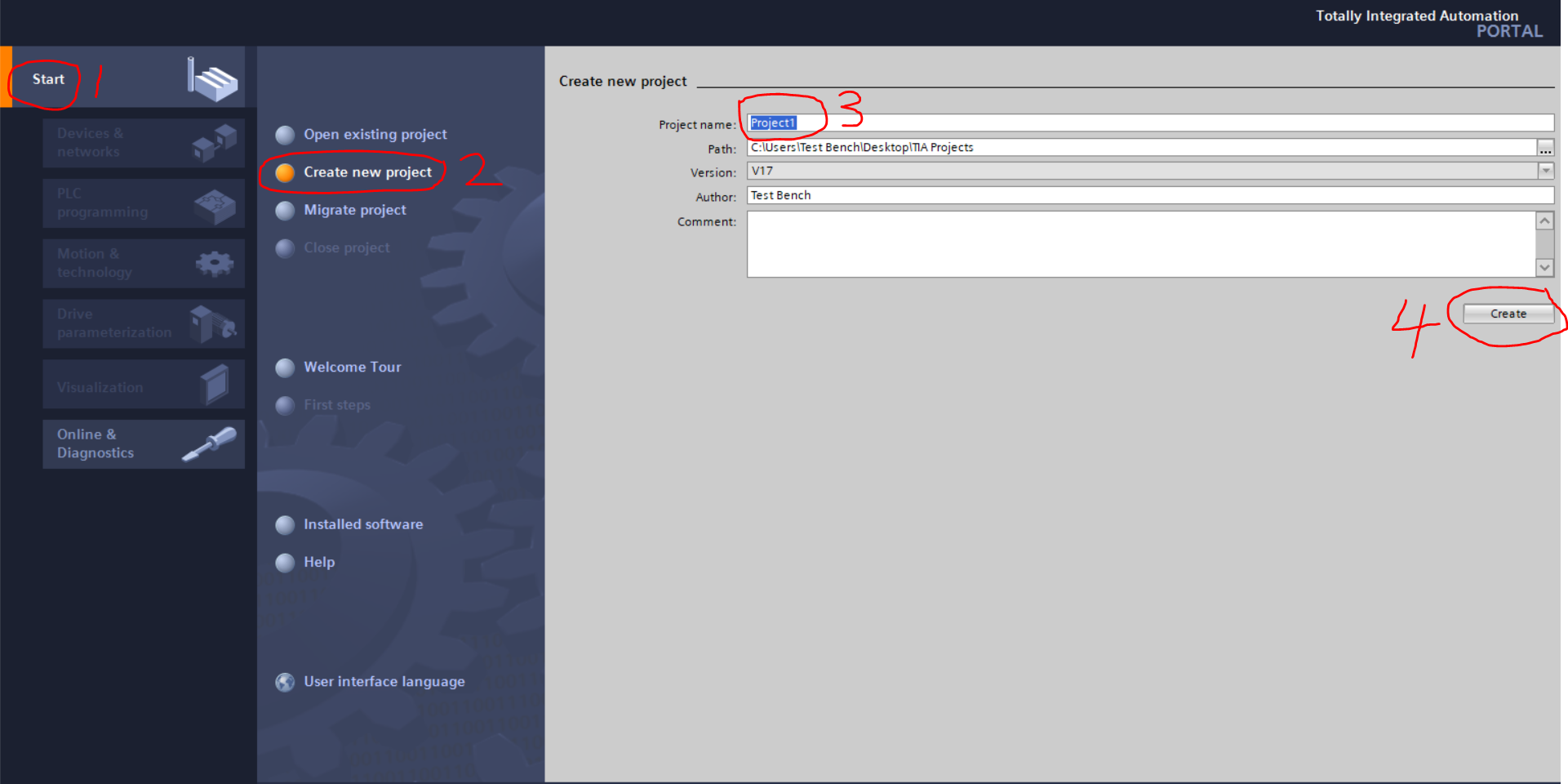Image resolution: width=1568 pixels, height=784 pixels.
Task: Open Motion & technology portal
Action: coord(144,263)
